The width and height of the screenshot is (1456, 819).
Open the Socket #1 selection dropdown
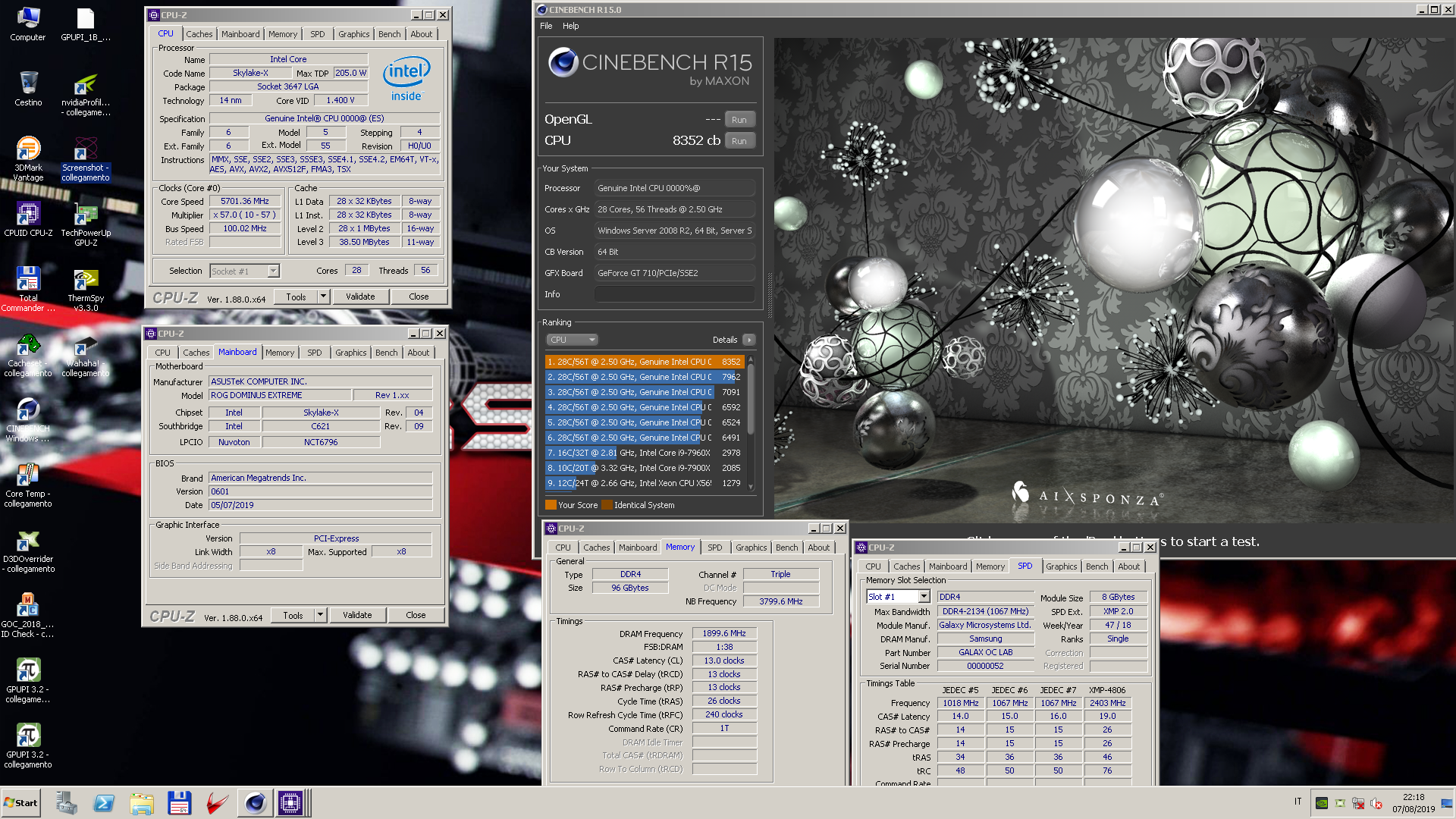coord(244,271)
